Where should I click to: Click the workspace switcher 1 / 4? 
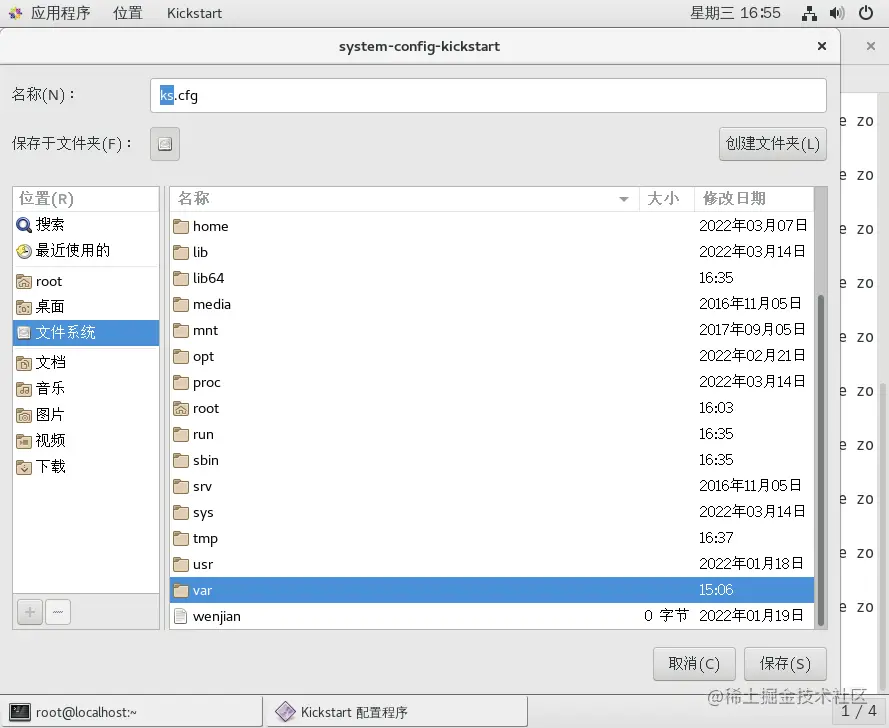858,711
